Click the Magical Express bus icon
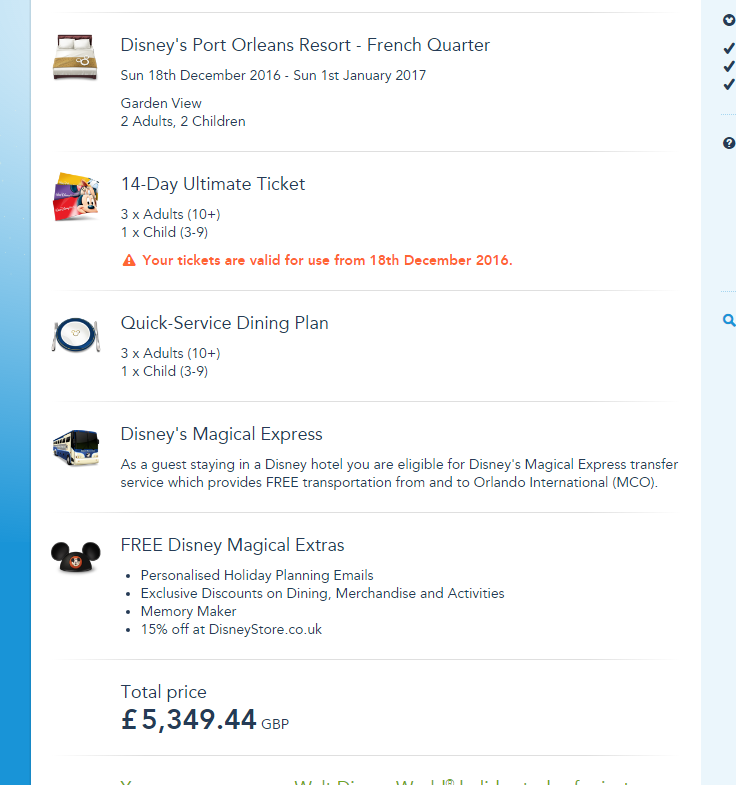Image resolution: width=736 pixels, height=785 pixels. 76,447
